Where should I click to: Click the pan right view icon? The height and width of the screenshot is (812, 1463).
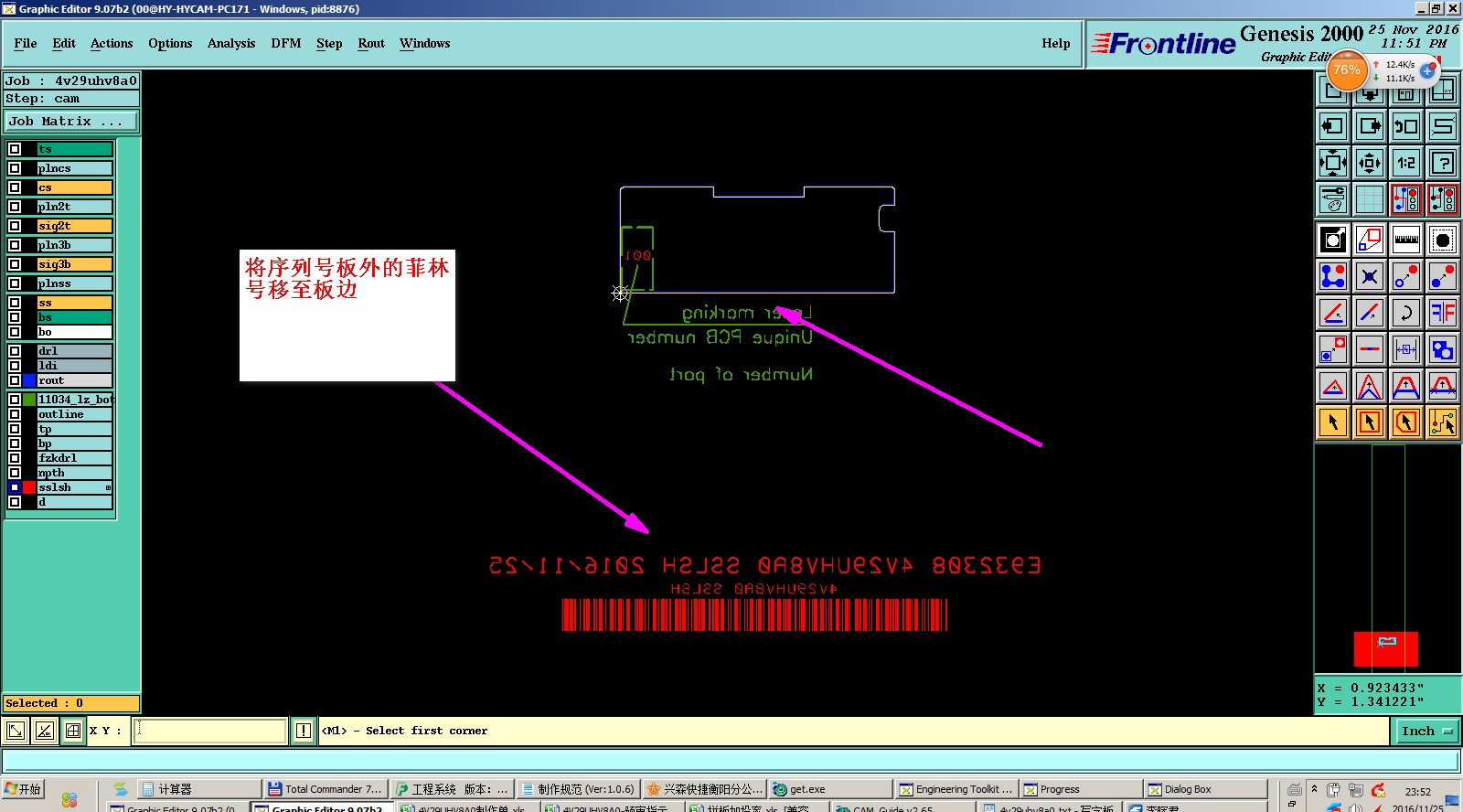pyautogui.click(x=1370, y=126)
